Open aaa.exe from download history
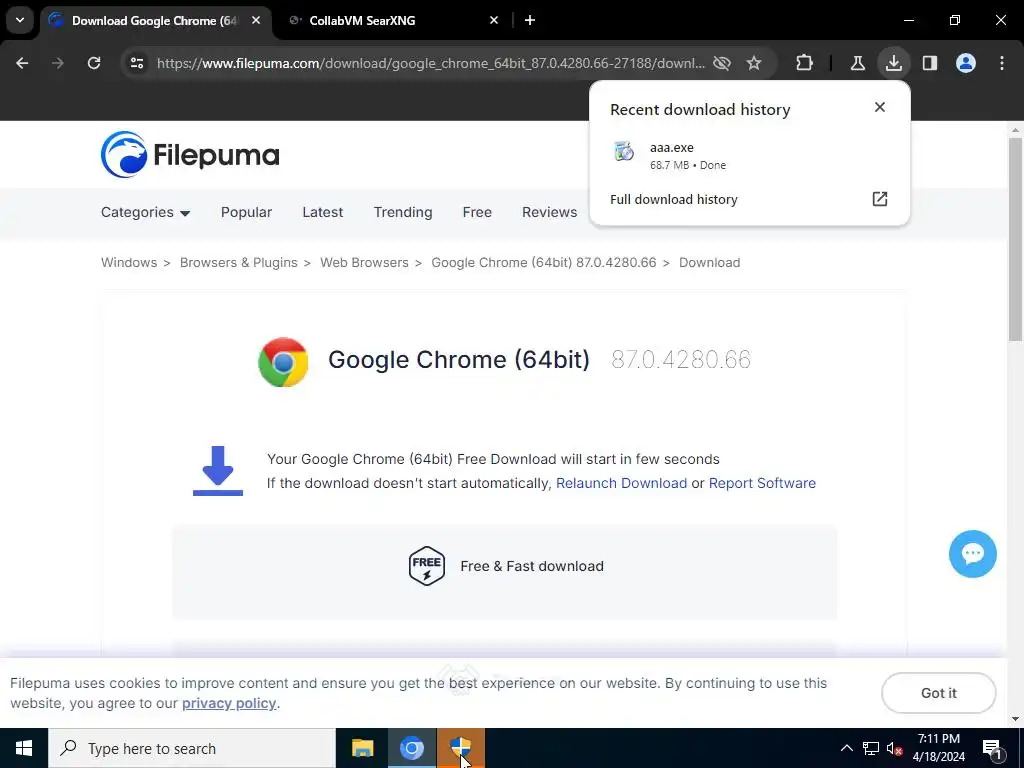The width and height of the screenshot is (1024, 768). [x=749, y=155]
